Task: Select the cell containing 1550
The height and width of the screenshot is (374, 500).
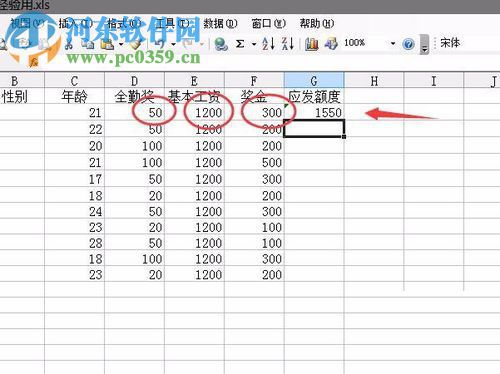Action: [314, 113]
